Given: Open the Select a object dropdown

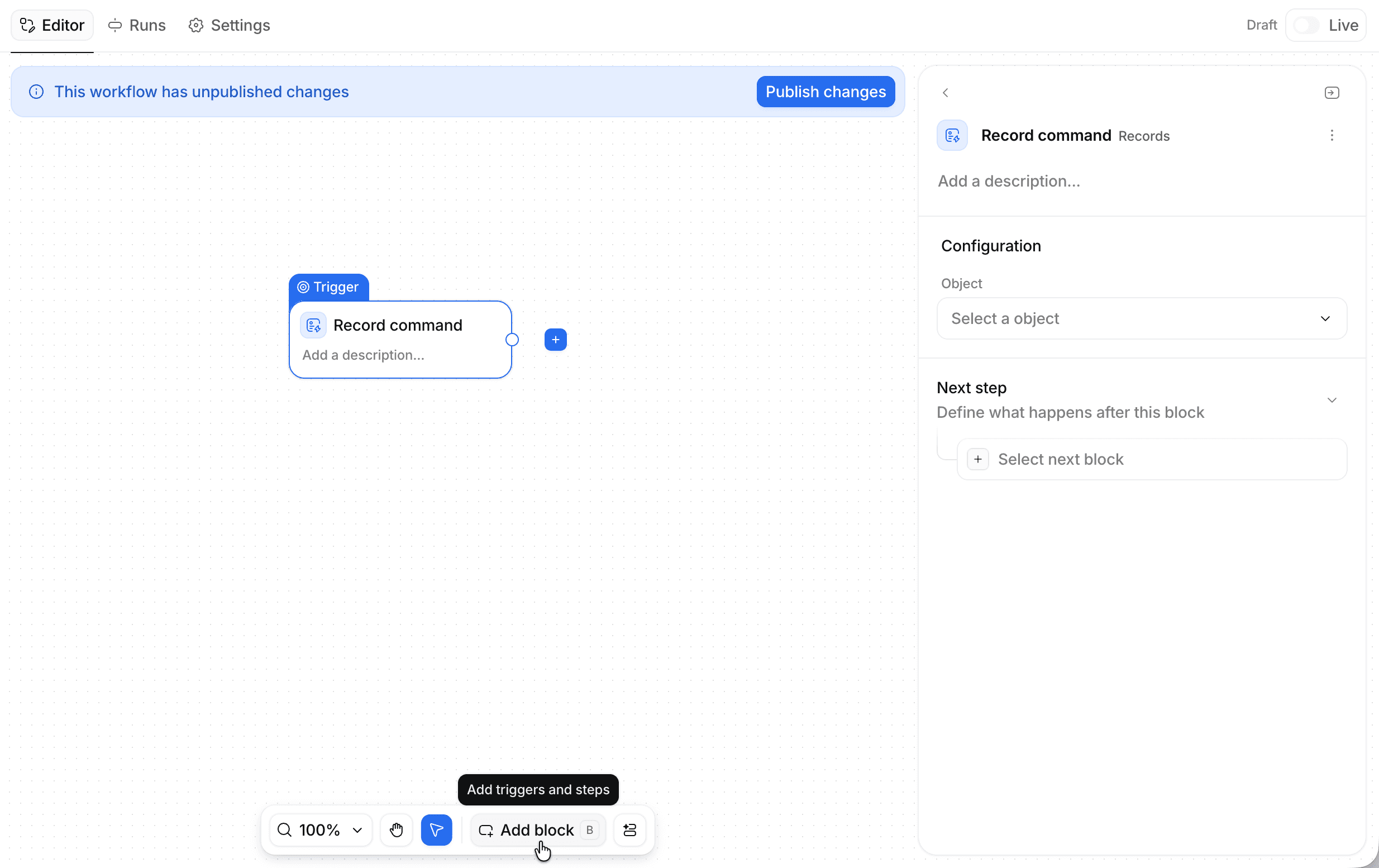Looking at the screenshot, I should coord(1141,318).
